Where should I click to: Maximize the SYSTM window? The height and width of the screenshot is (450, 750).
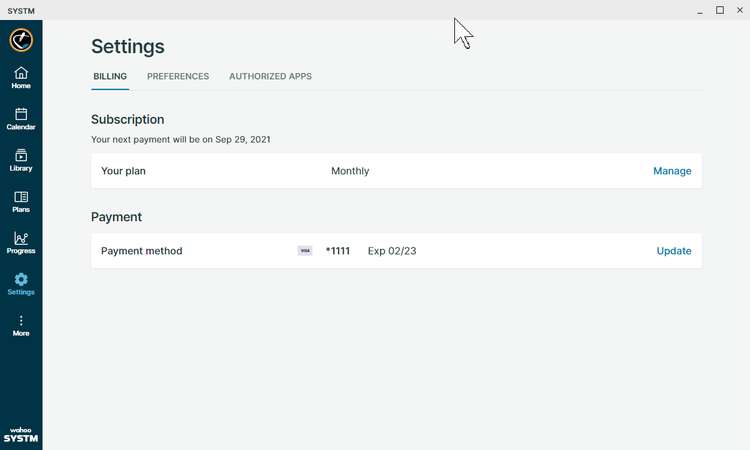pos(719,10)
